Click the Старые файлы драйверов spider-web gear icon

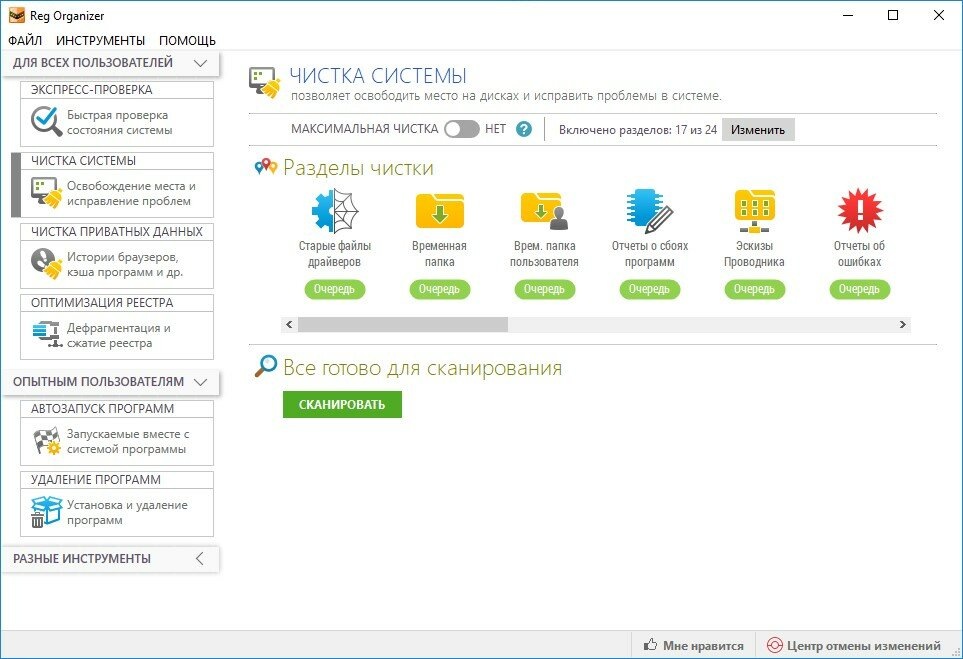[335, 211]
